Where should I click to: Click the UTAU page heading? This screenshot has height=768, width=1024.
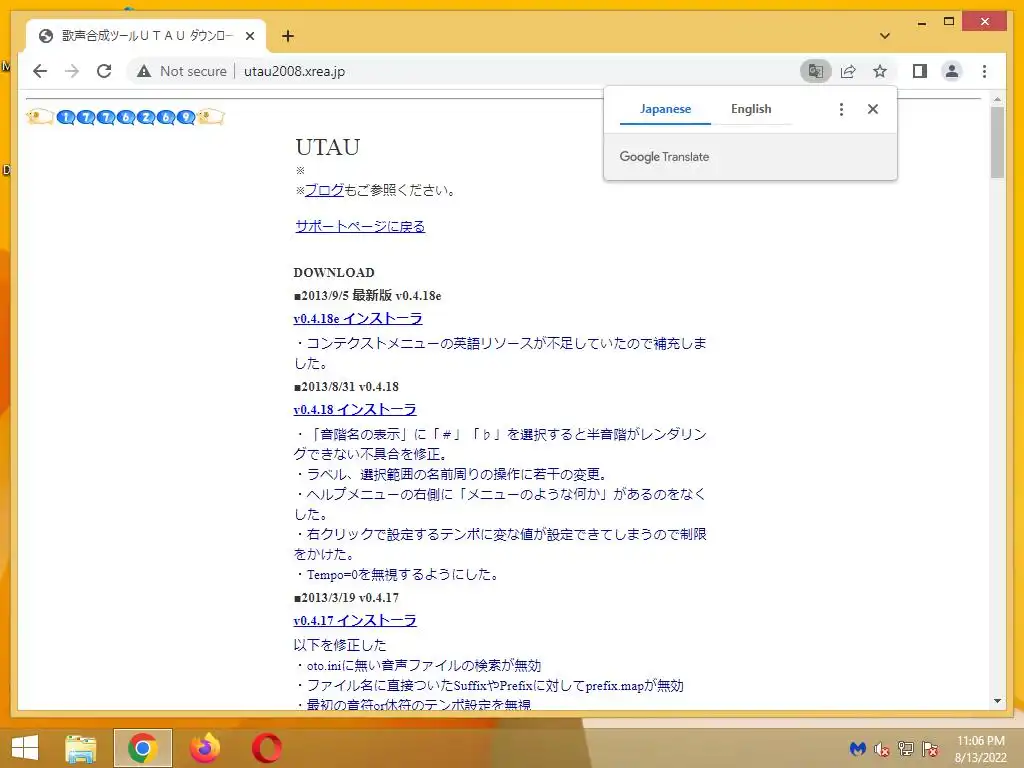coord(327,147)
